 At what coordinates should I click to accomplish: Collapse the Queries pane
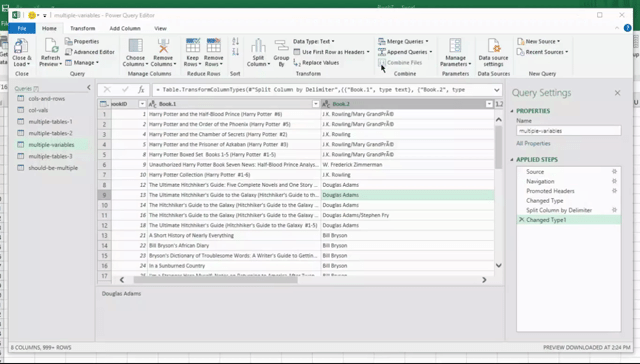coord(89,88)
